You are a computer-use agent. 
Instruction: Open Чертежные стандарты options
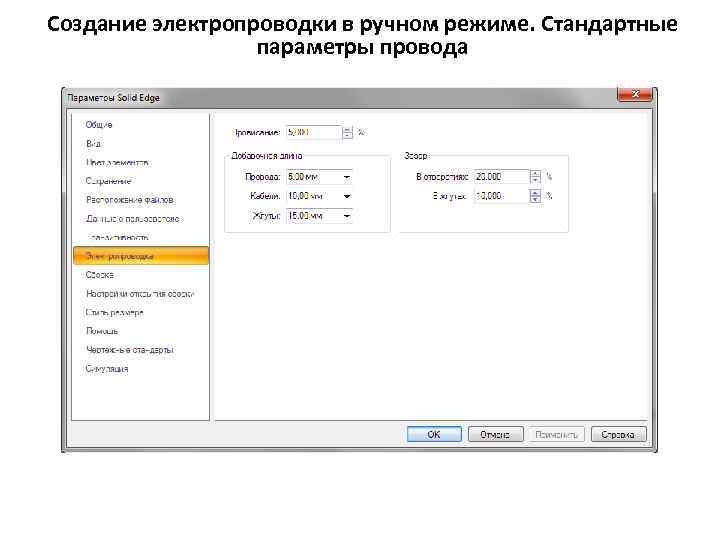pyautogui.click(x=129, y=349)
